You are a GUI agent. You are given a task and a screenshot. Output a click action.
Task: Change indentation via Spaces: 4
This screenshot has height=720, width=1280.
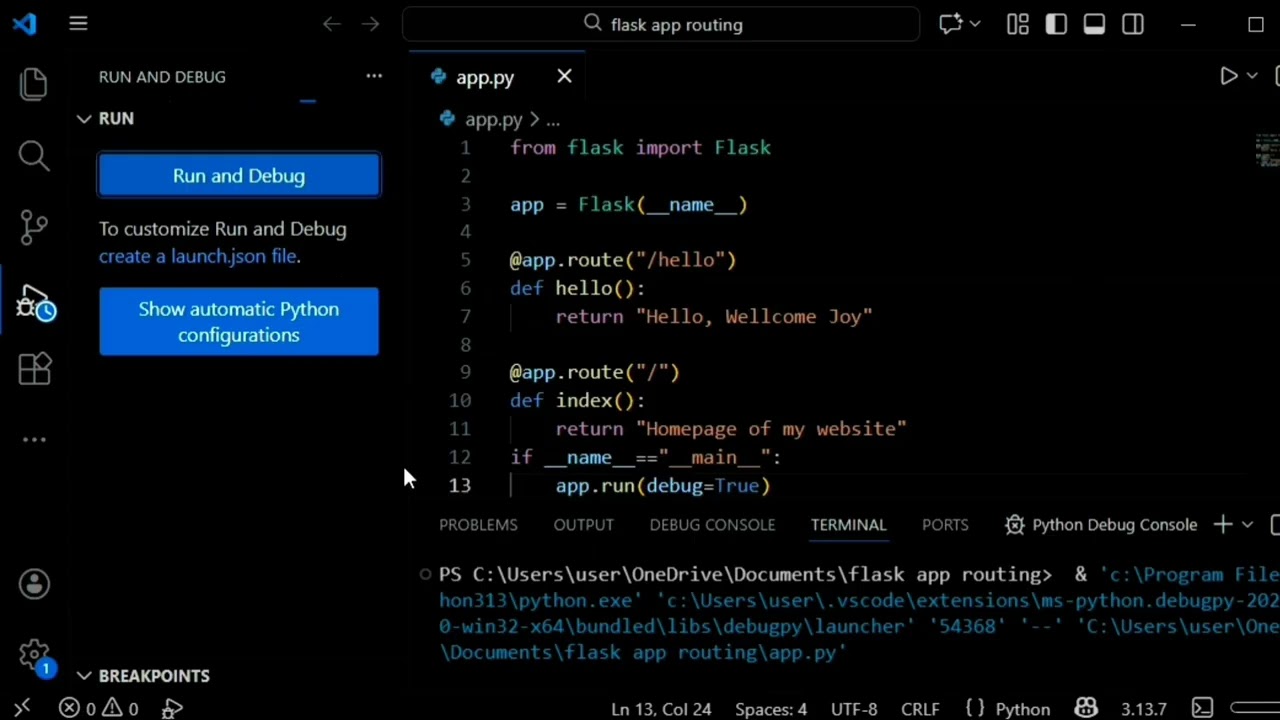771,709
